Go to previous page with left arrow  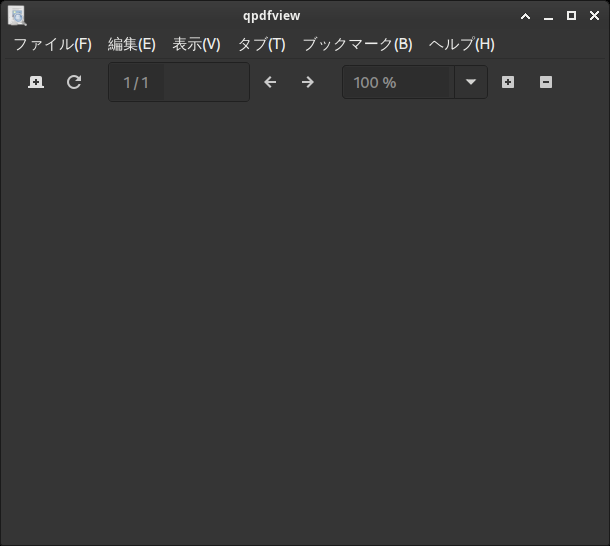pos(270,82)
